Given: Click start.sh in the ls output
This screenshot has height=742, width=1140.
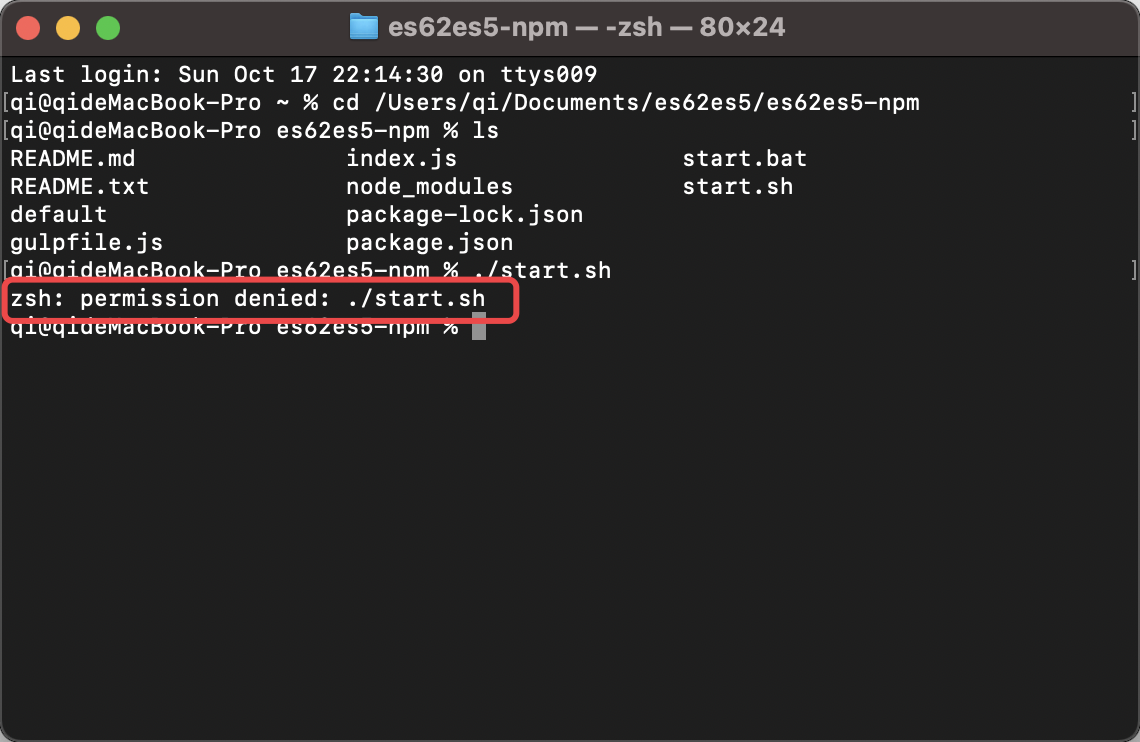Looking at the screenshot, I should coord(737,187).
